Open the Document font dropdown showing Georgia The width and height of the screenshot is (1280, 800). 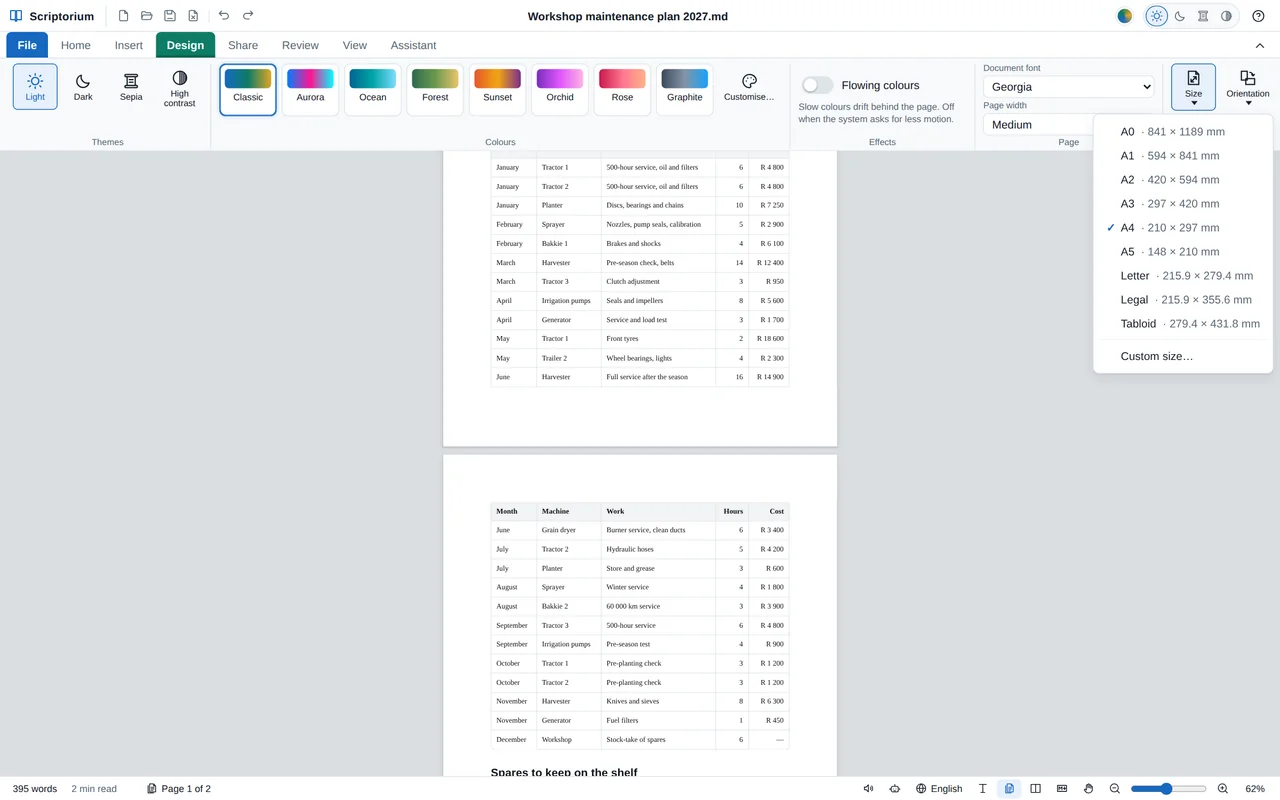point(1068,87)
